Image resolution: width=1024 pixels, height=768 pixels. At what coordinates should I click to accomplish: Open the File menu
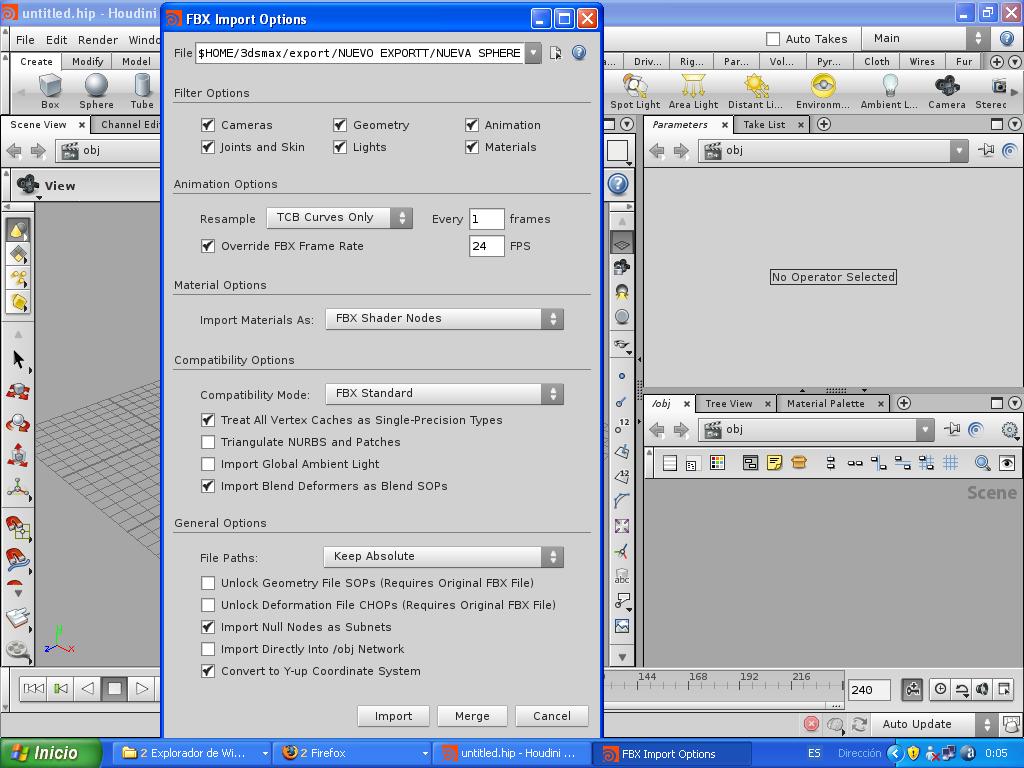(x=25, y=40)
